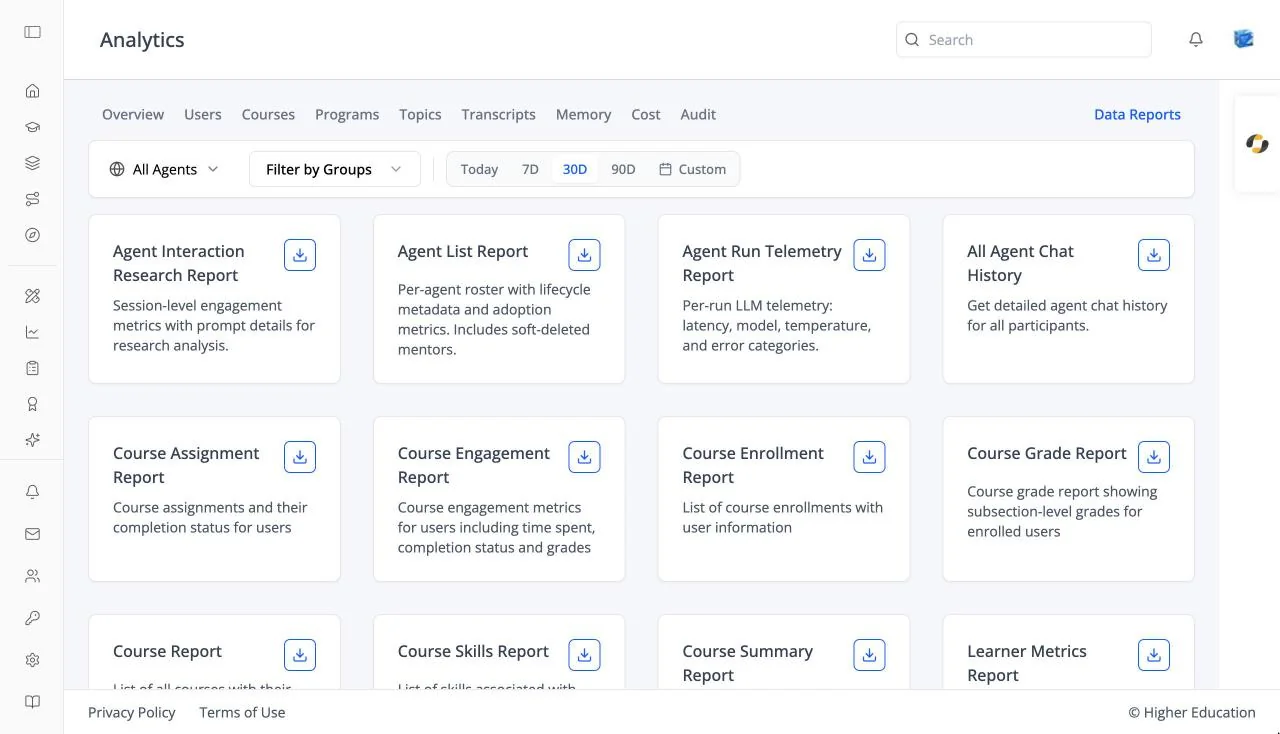This screenshot has width=1280, height=734.
Task: Open the clipboard icon in sidebar
Action: point(32,368)
